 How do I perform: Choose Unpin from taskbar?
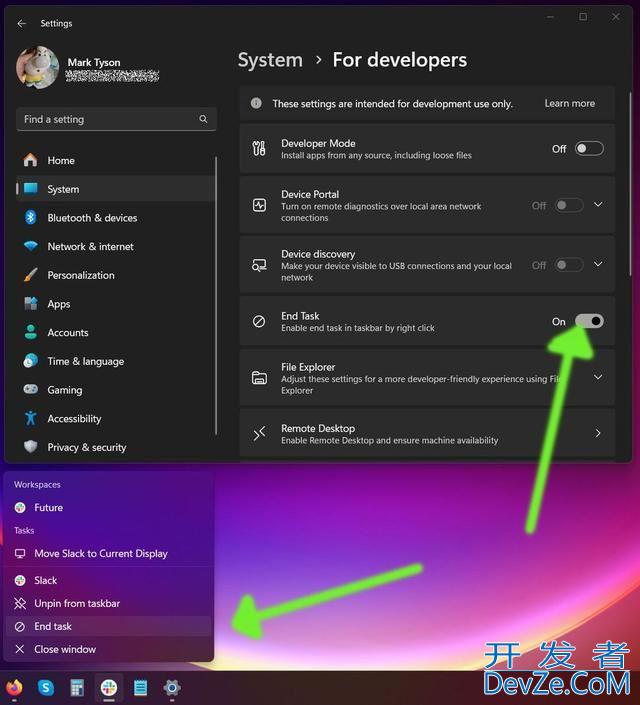tap(108, 603)
